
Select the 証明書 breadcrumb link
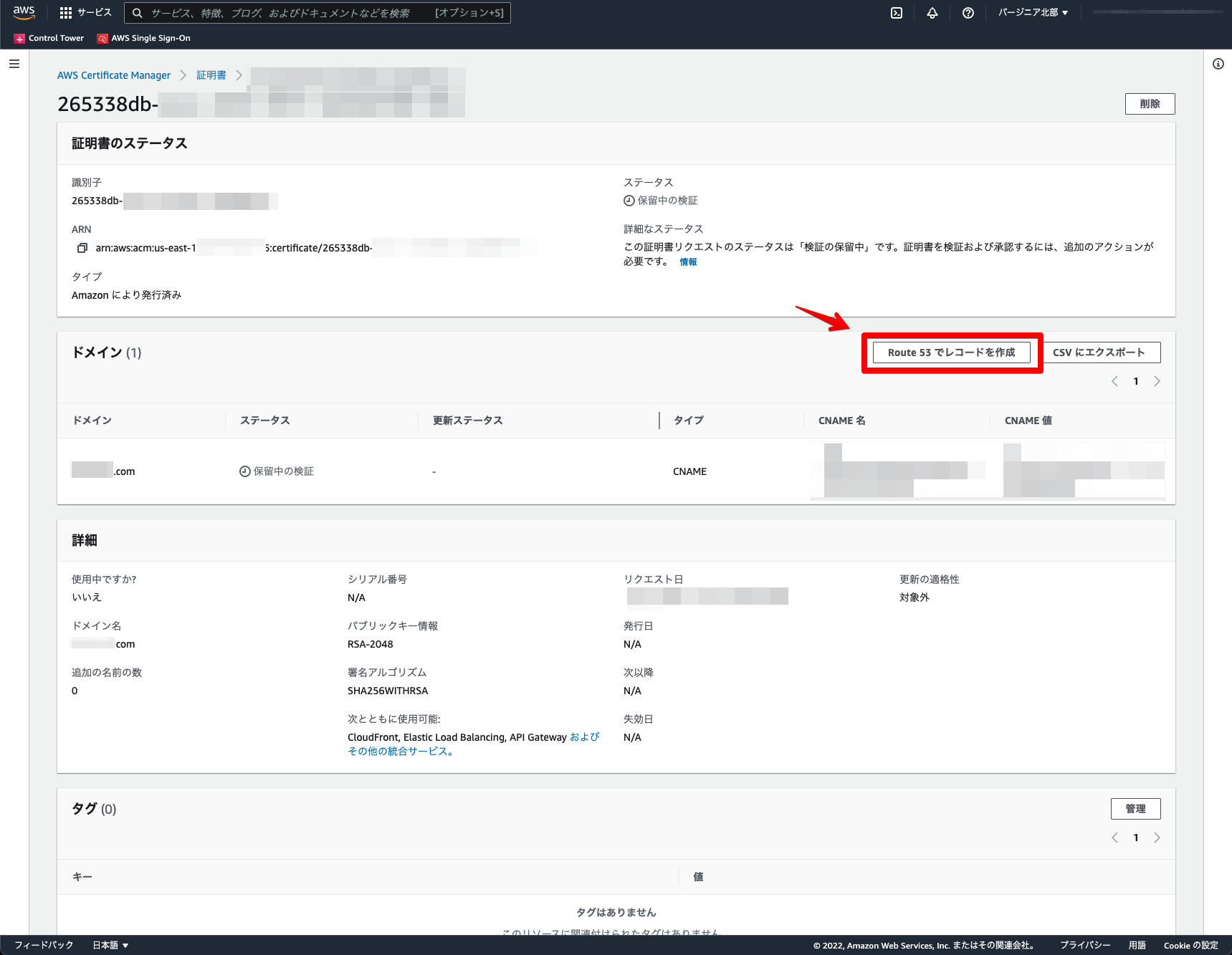[211, 75]
